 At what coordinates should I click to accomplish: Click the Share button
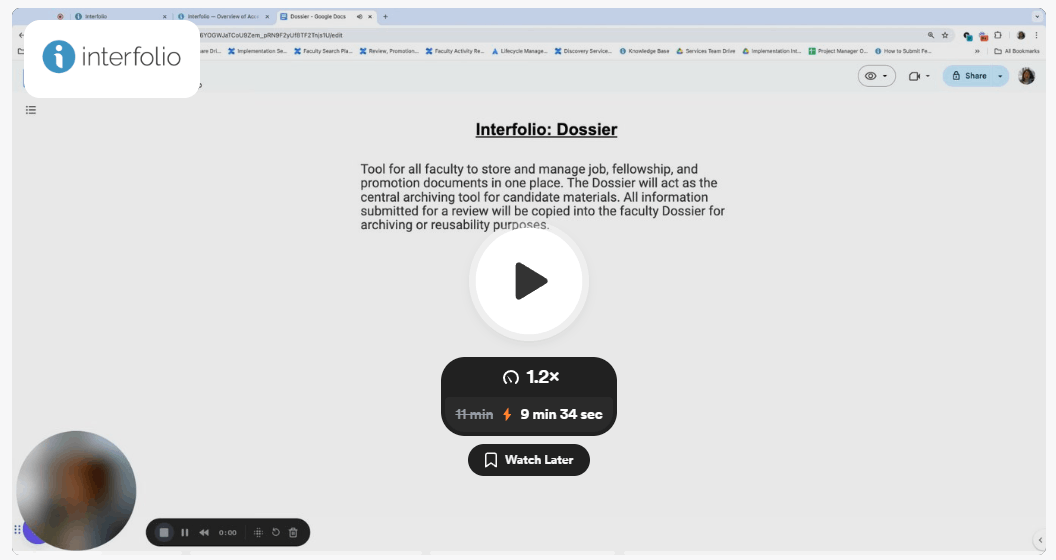tap(969, 76)
